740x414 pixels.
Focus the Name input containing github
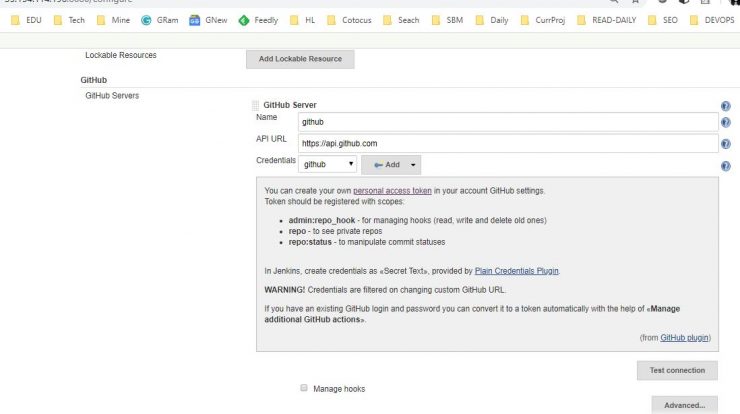[508, 122]
